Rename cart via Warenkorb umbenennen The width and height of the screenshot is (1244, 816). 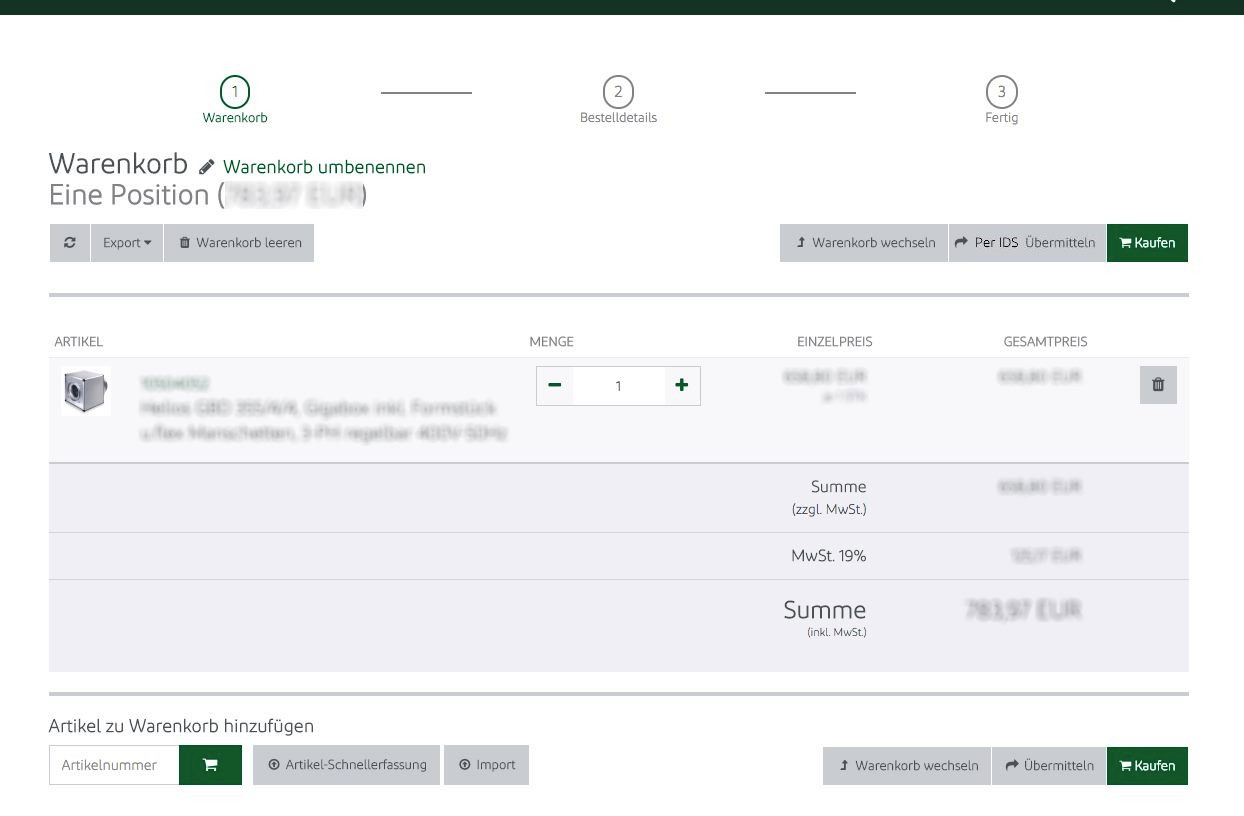click(x=324, y=167)
